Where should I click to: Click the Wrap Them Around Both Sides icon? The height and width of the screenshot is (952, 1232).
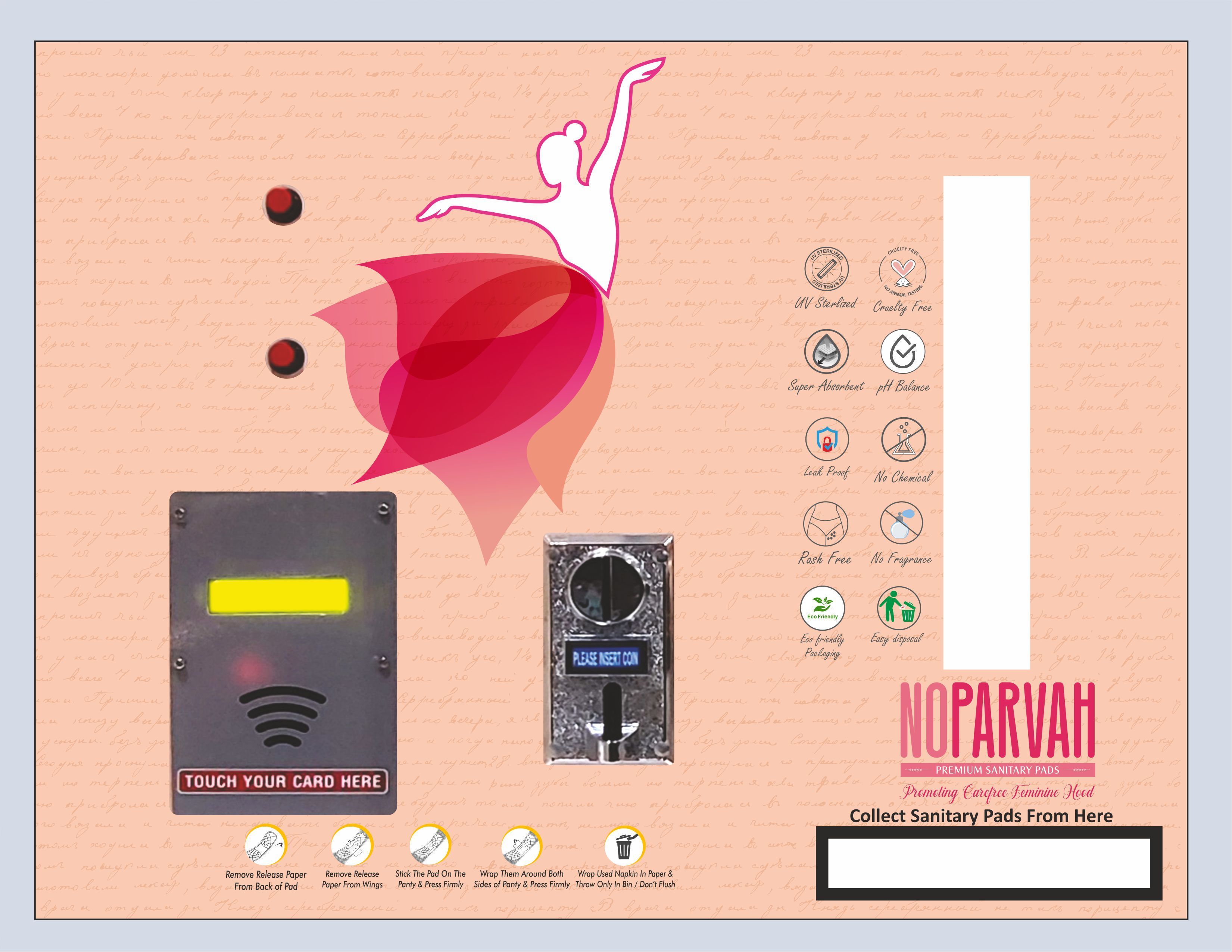tap(522, 846)
